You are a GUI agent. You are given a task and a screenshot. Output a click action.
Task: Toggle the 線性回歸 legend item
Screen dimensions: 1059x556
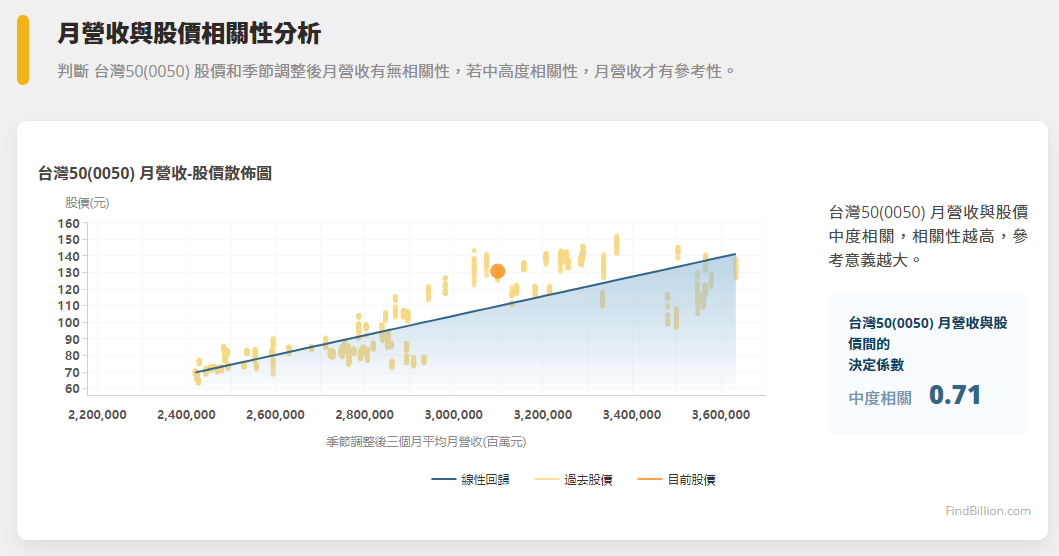pyautogui.click(x=471, y=480)
